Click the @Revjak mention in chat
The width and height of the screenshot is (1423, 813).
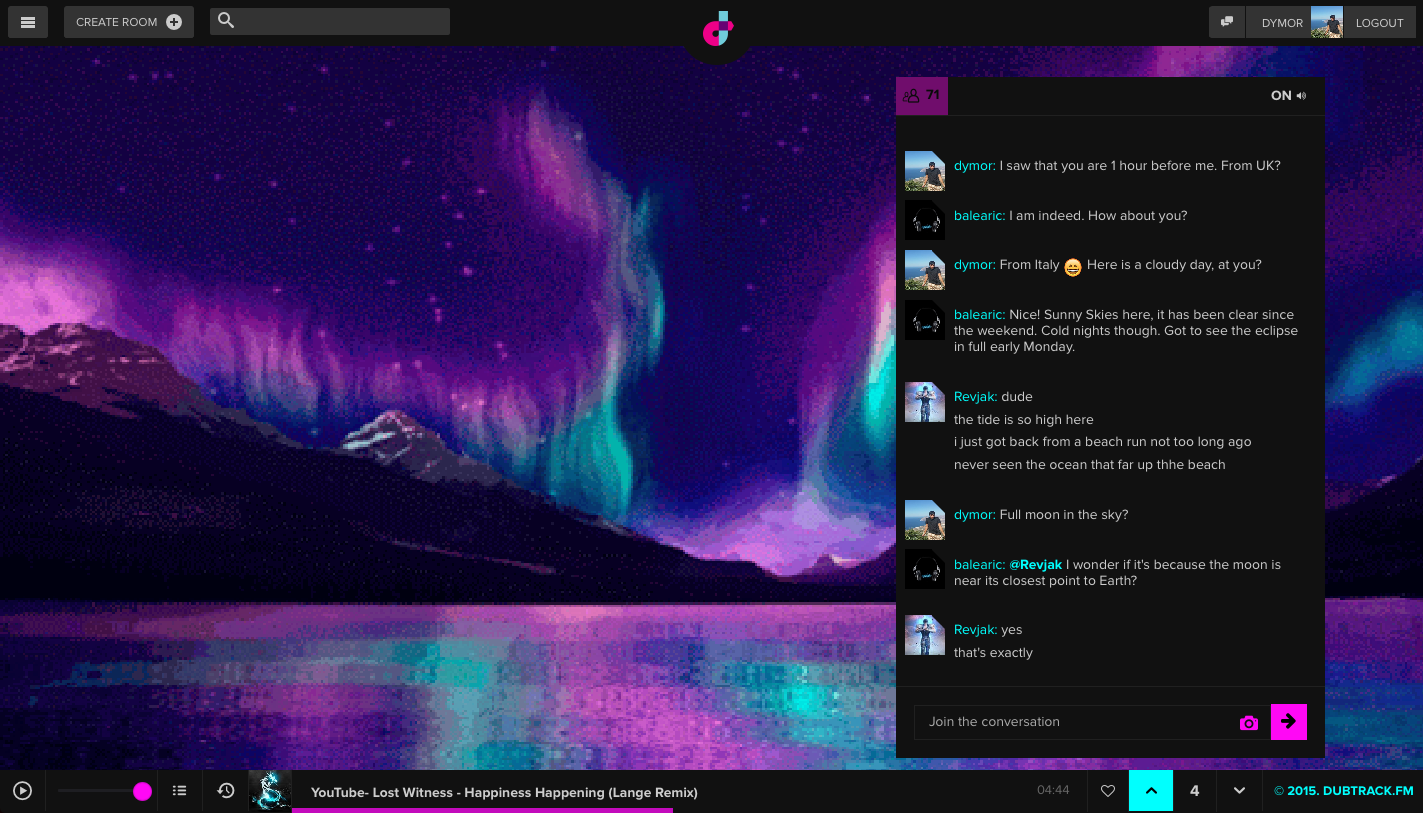tap(1036, 565)
